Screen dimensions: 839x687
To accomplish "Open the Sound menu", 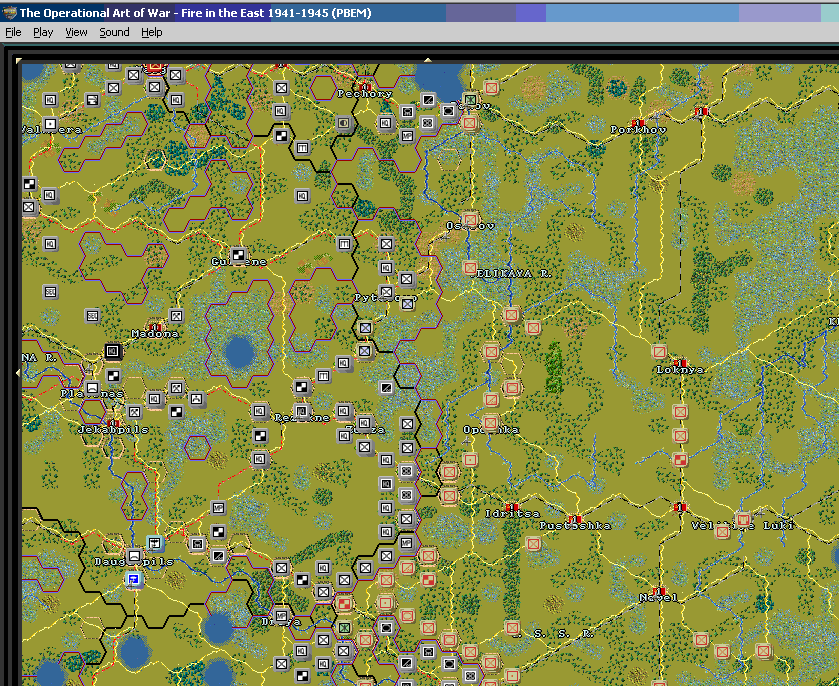I will click(114, 32).
